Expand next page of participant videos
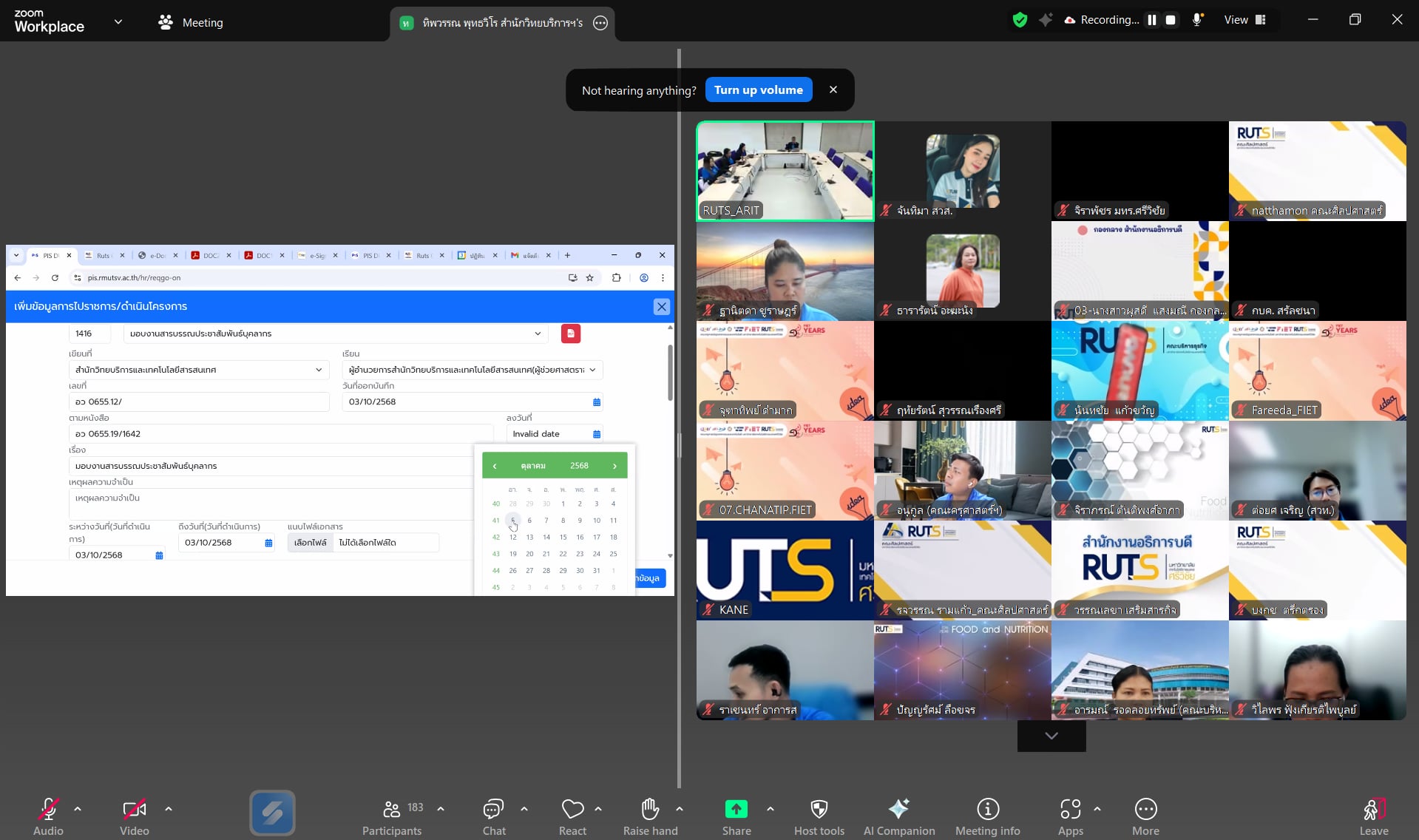The height and width of the screenshot is (840, 1419). (x=1051, y=736)
